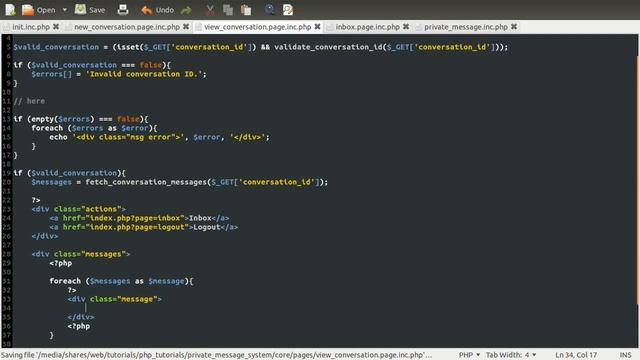Image resolution: width=640 pixels, height=360 pixels.
Task: Redo with the green arrow icon
Action: (x=186, y=10)
